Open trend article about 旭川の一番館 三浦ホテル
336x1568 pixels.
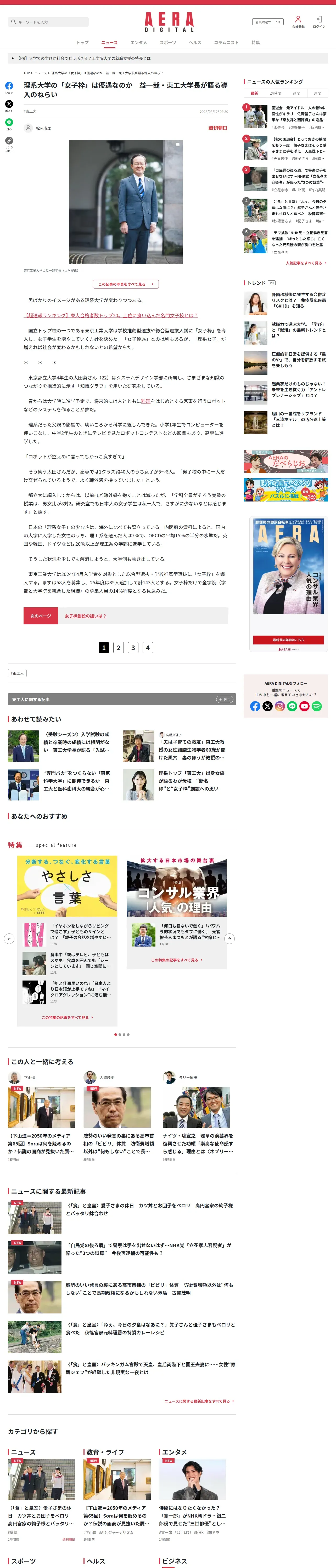(286, 422)
